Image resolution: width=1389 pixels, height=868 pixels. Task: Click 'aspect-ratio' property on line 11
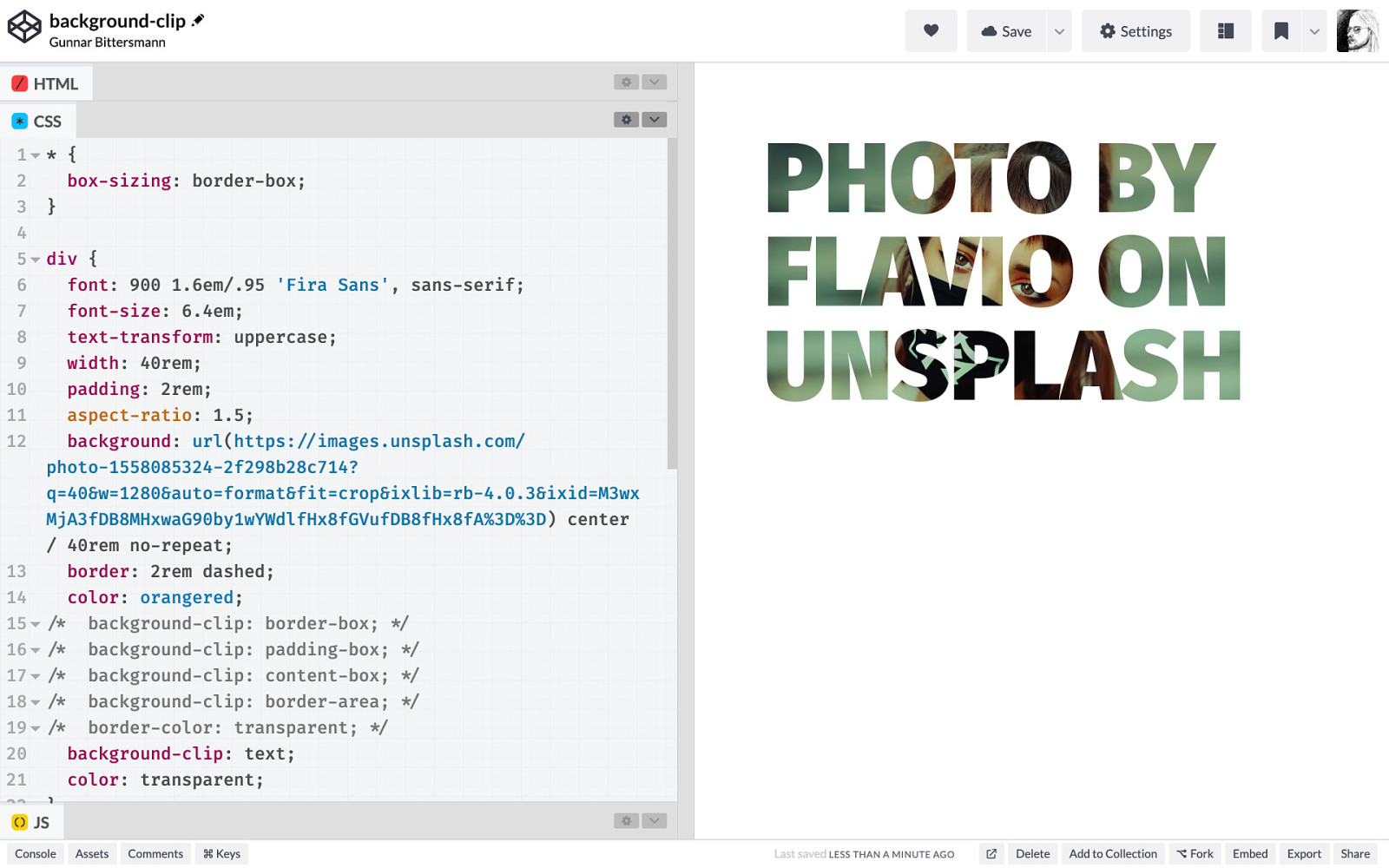(x=129, y=415)
